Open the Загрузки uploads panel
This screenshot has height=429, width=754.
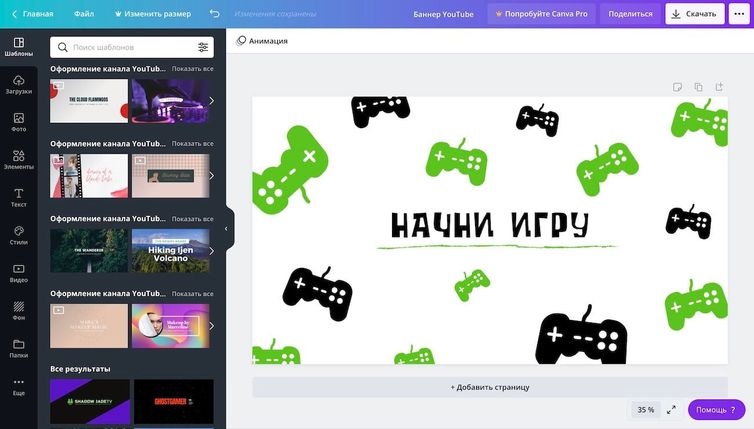pyautogui.click(x=18, y=84)
